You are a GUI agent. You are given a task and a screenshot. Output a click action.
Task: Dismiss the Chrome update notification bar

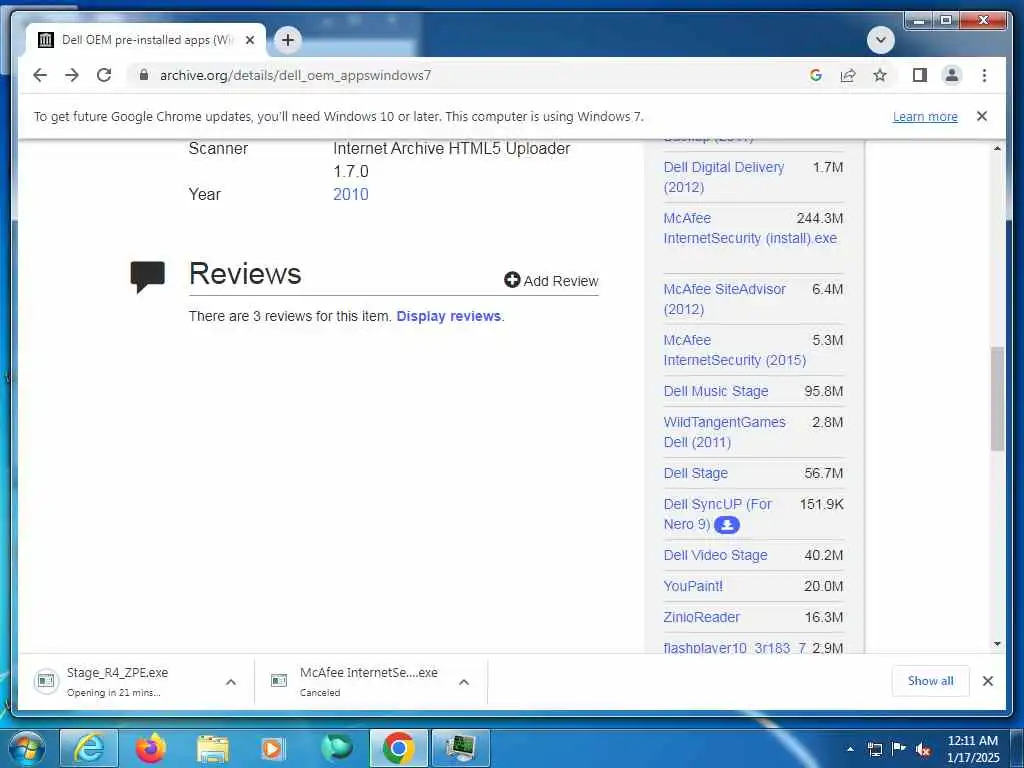point(982,116)
